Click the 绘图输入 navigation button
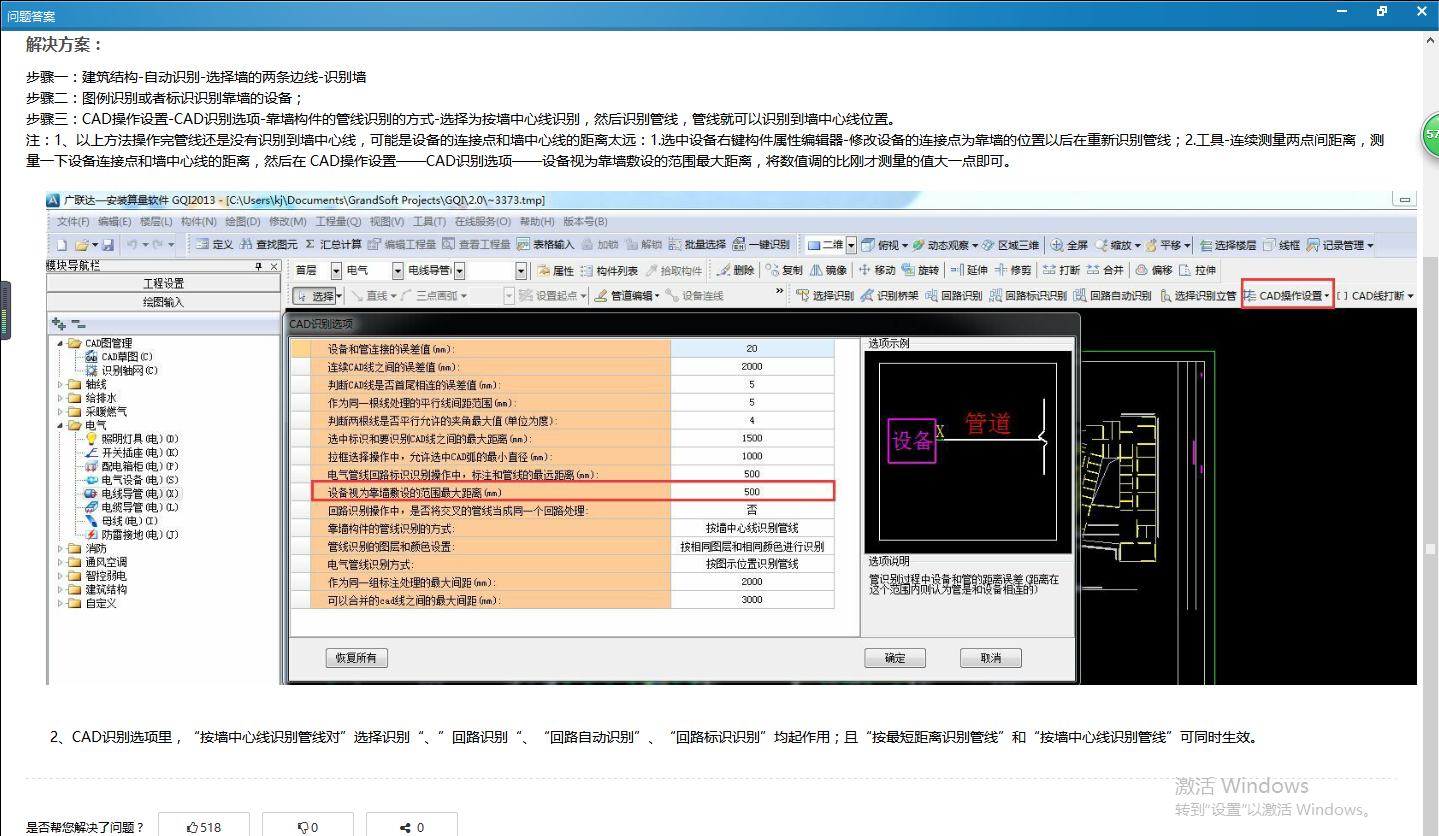Image resolution: width=1439 pixels, height=836 pixels. point(164,301)
